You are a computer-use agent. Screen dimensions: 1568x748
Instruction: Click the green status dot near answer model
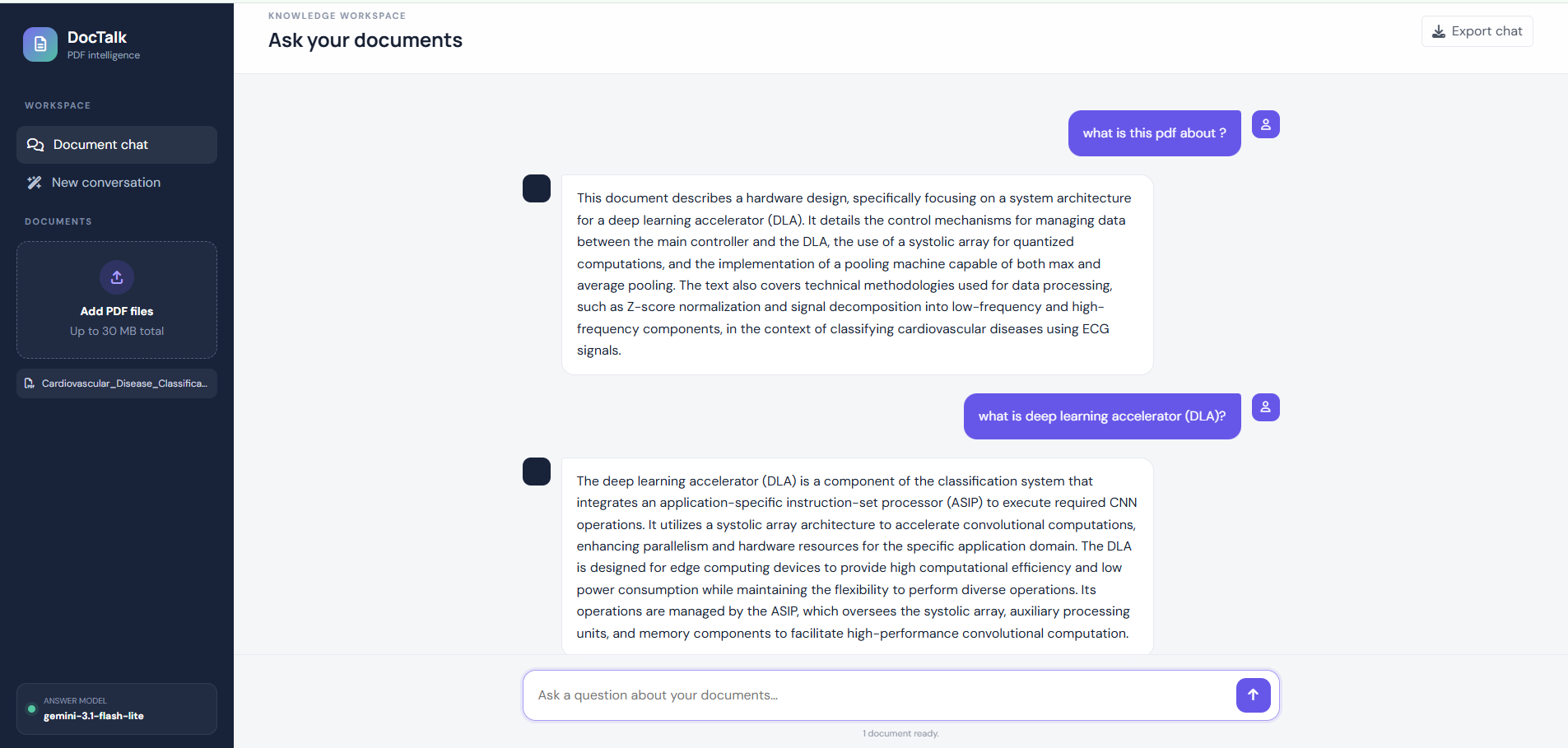point(32,709)
